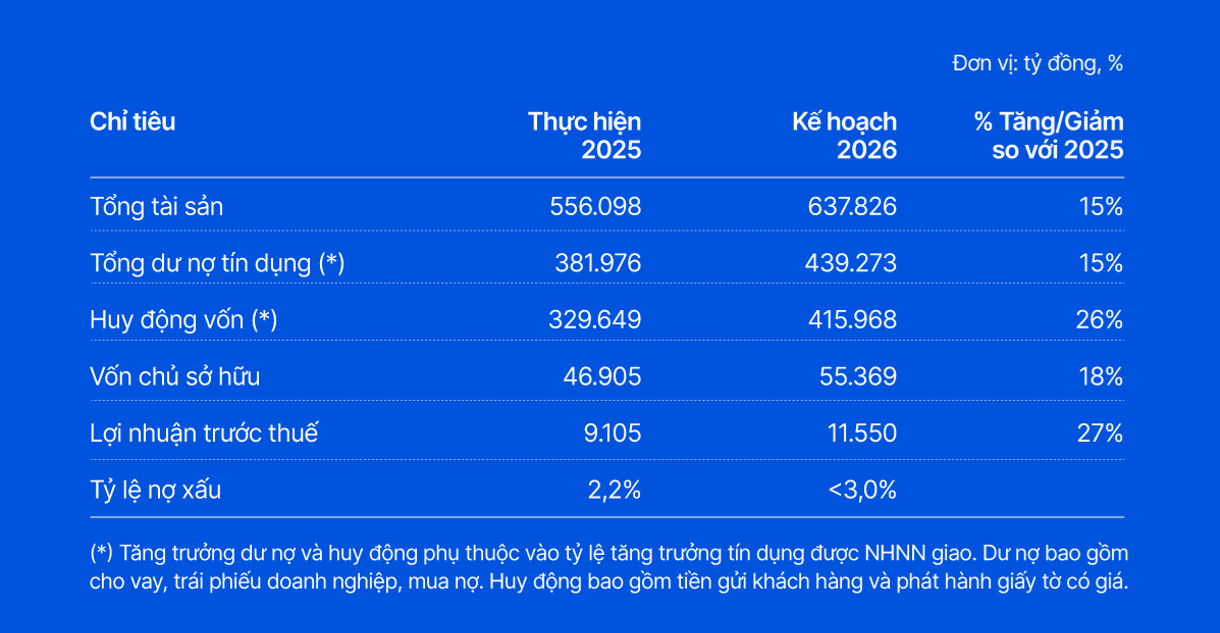The height and width of the screenshot is (633, 1220).
Task: Click the "Tổng tài sản" row label
Action: point(156,207)
